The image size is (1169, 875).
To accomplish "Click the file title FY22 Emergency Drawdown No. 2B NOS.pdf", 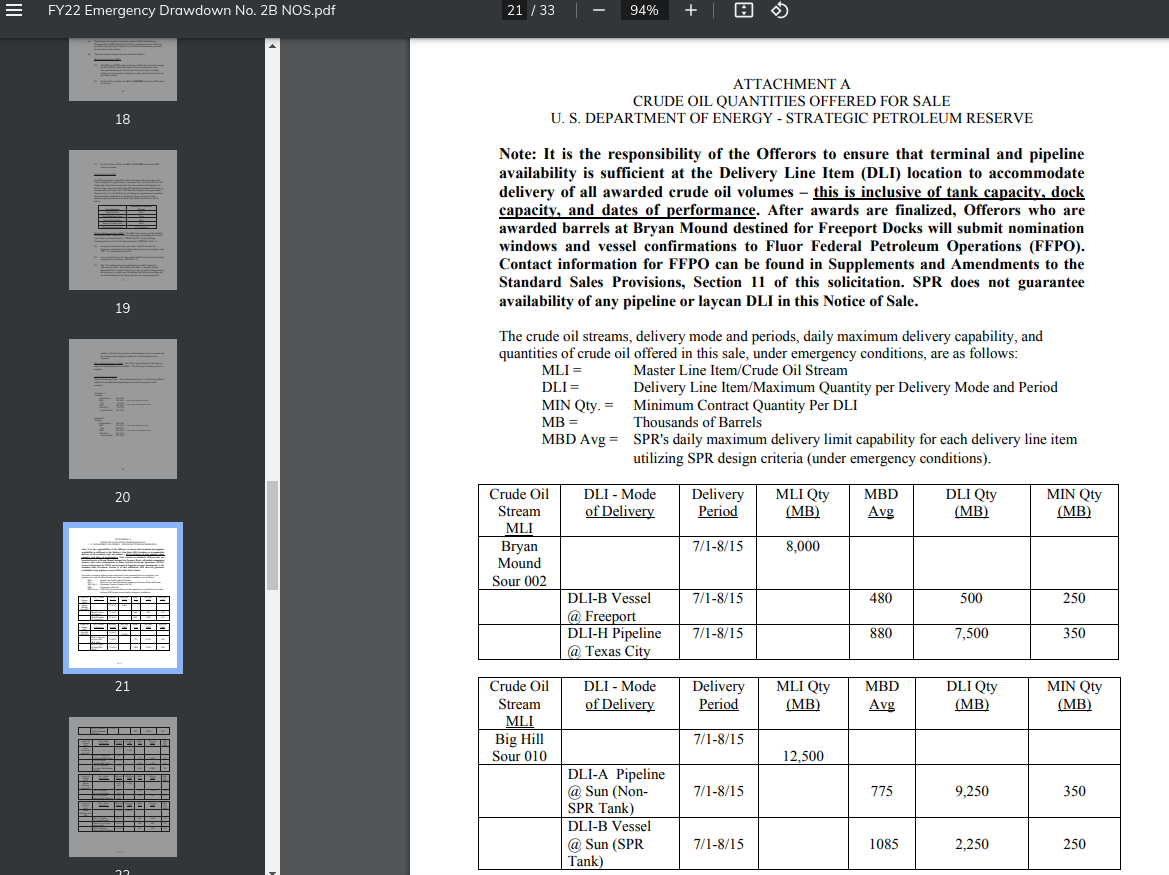I will tap(192, 10).
